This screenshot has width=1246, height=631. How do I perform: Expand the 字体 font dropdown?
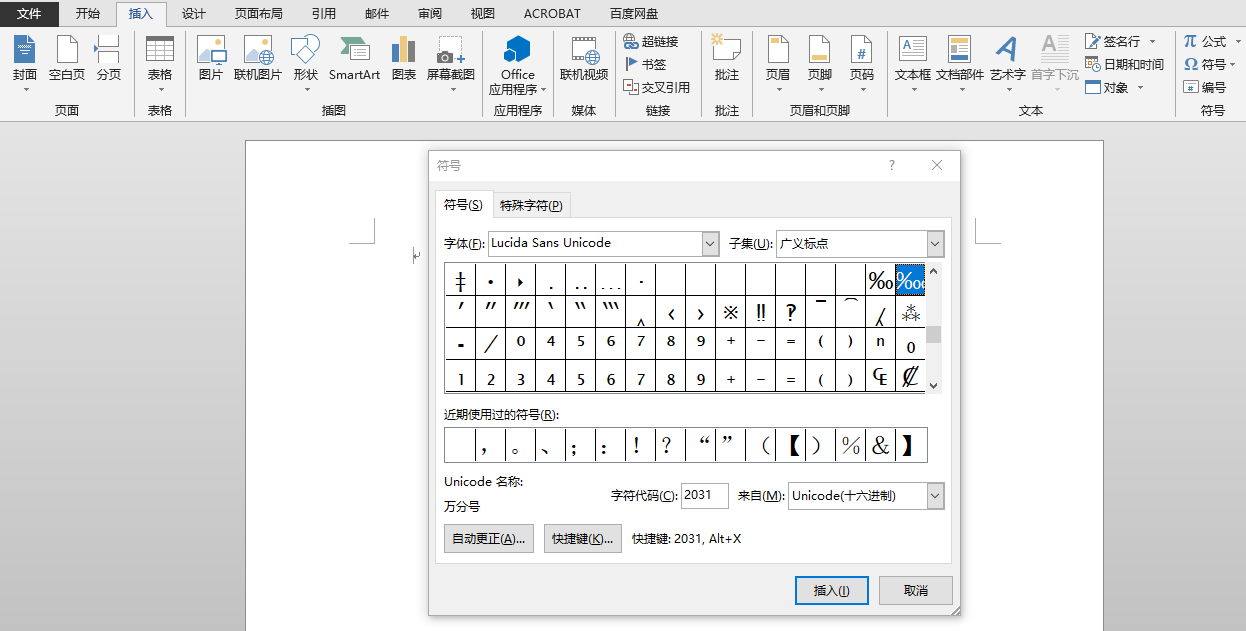pyautogui.click(x=711, y=243)
